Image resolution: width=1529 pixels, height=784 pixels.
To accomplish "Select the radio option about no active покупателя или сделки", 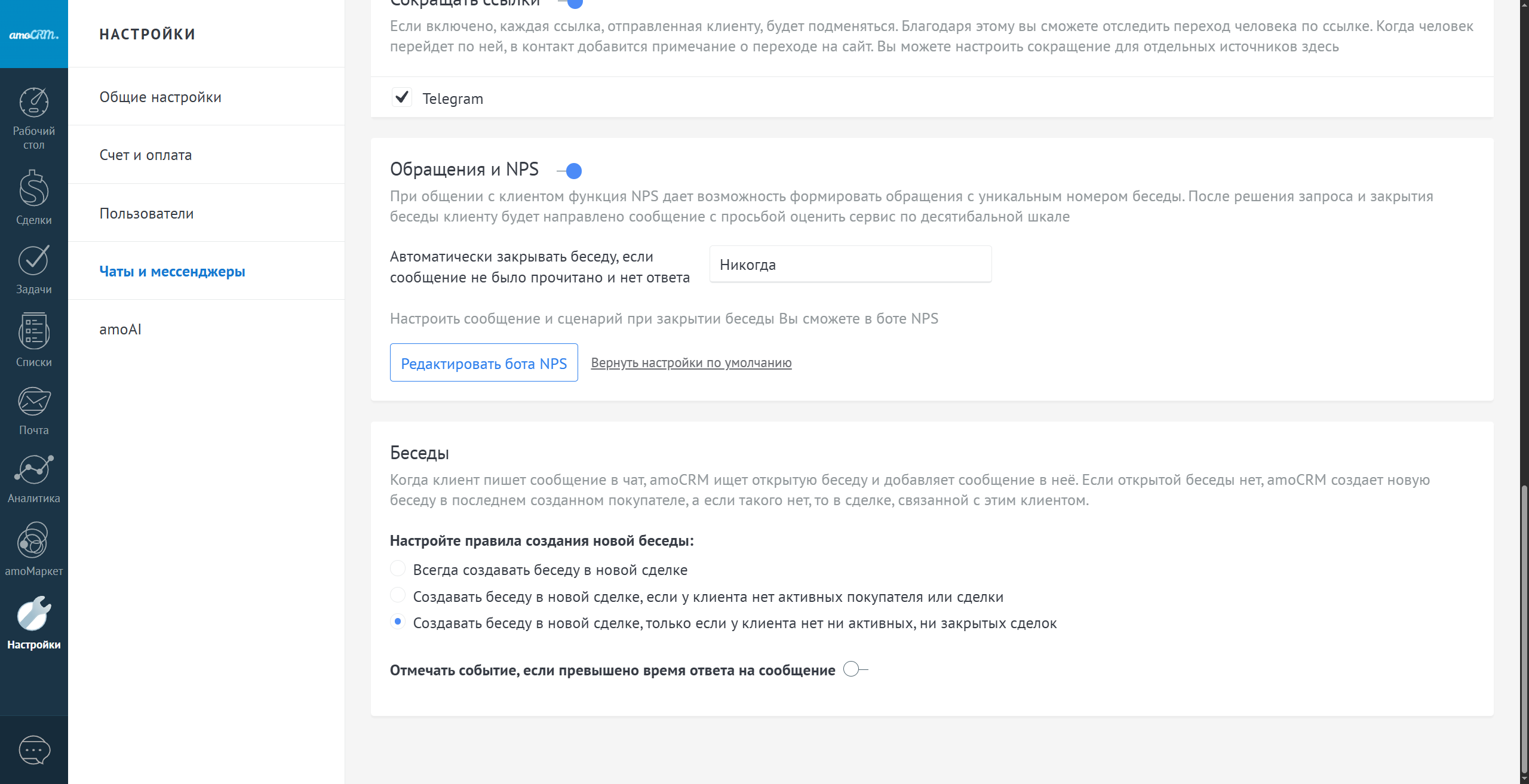I will tap(398, 595).
